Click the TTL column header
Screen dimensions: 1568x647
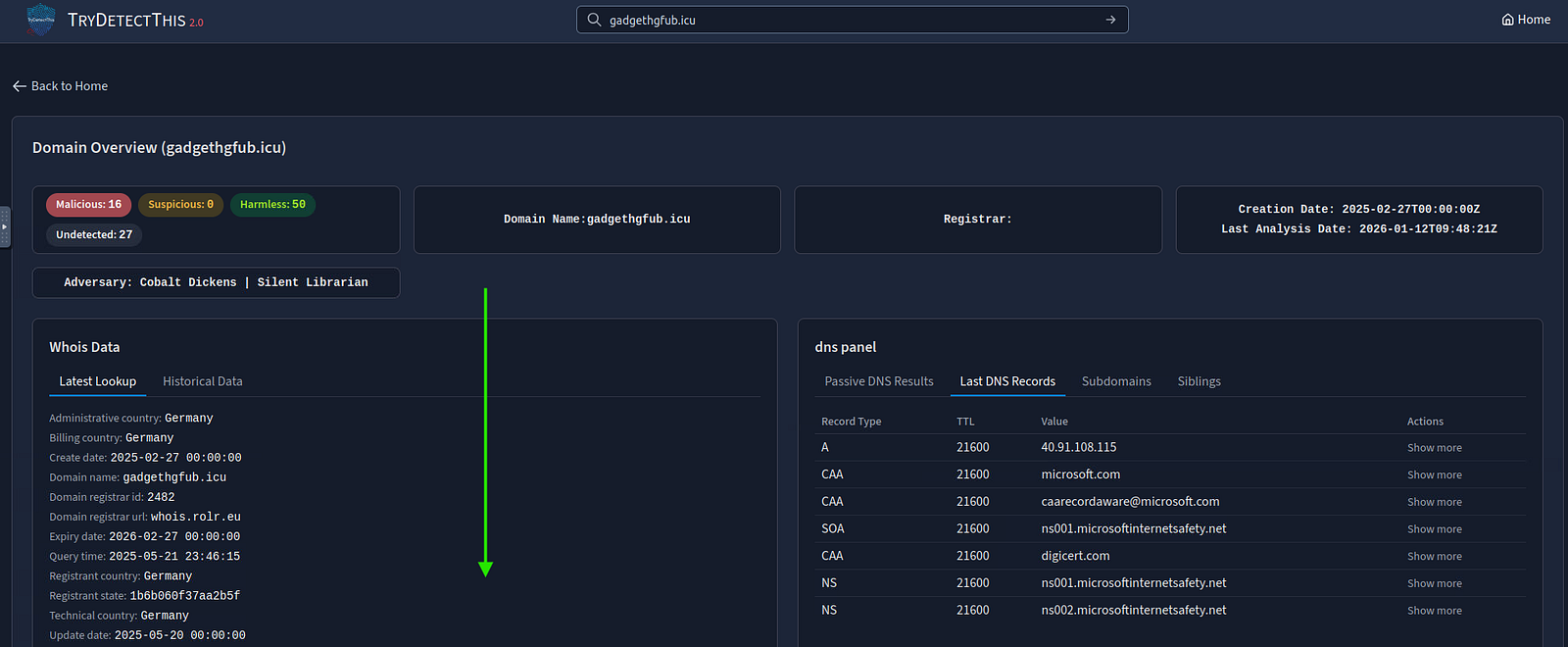click(x=965, y=422)
